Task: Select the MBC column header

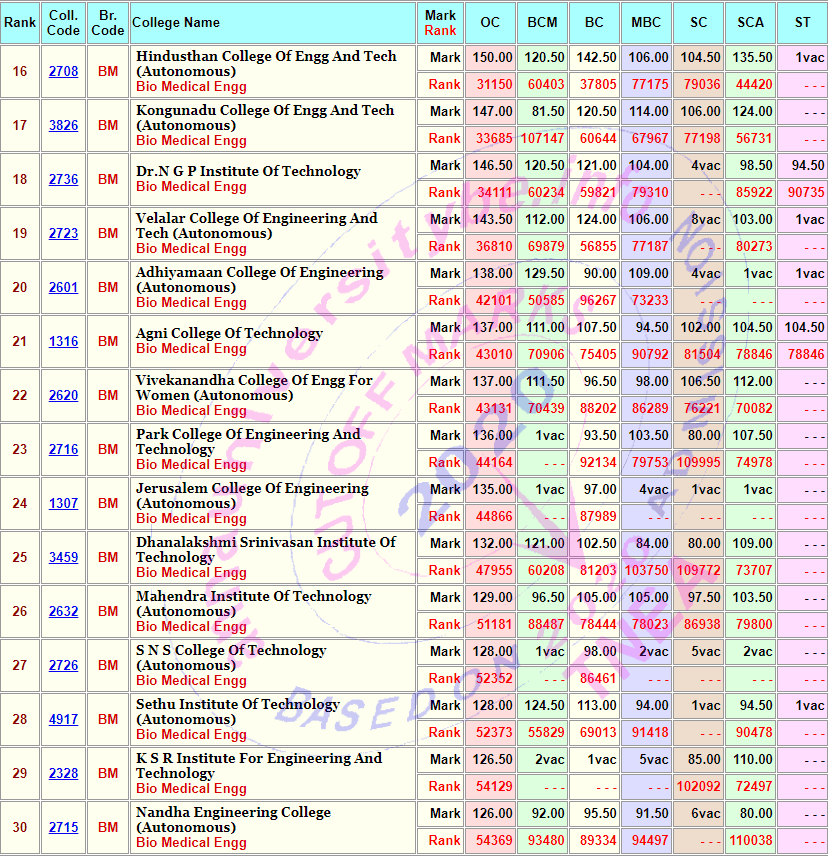Action: [x=646, y=23]
